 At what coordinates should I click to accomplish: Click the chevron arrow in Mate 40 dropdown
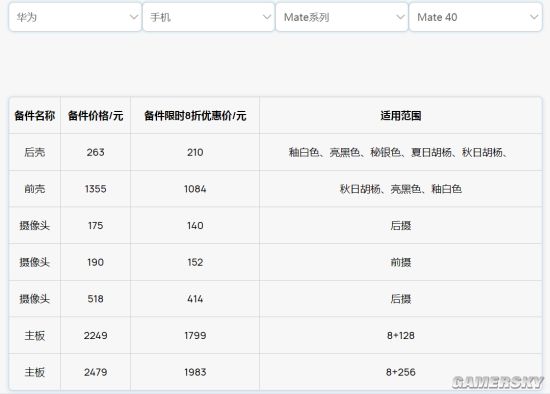(x=534, y=17)
